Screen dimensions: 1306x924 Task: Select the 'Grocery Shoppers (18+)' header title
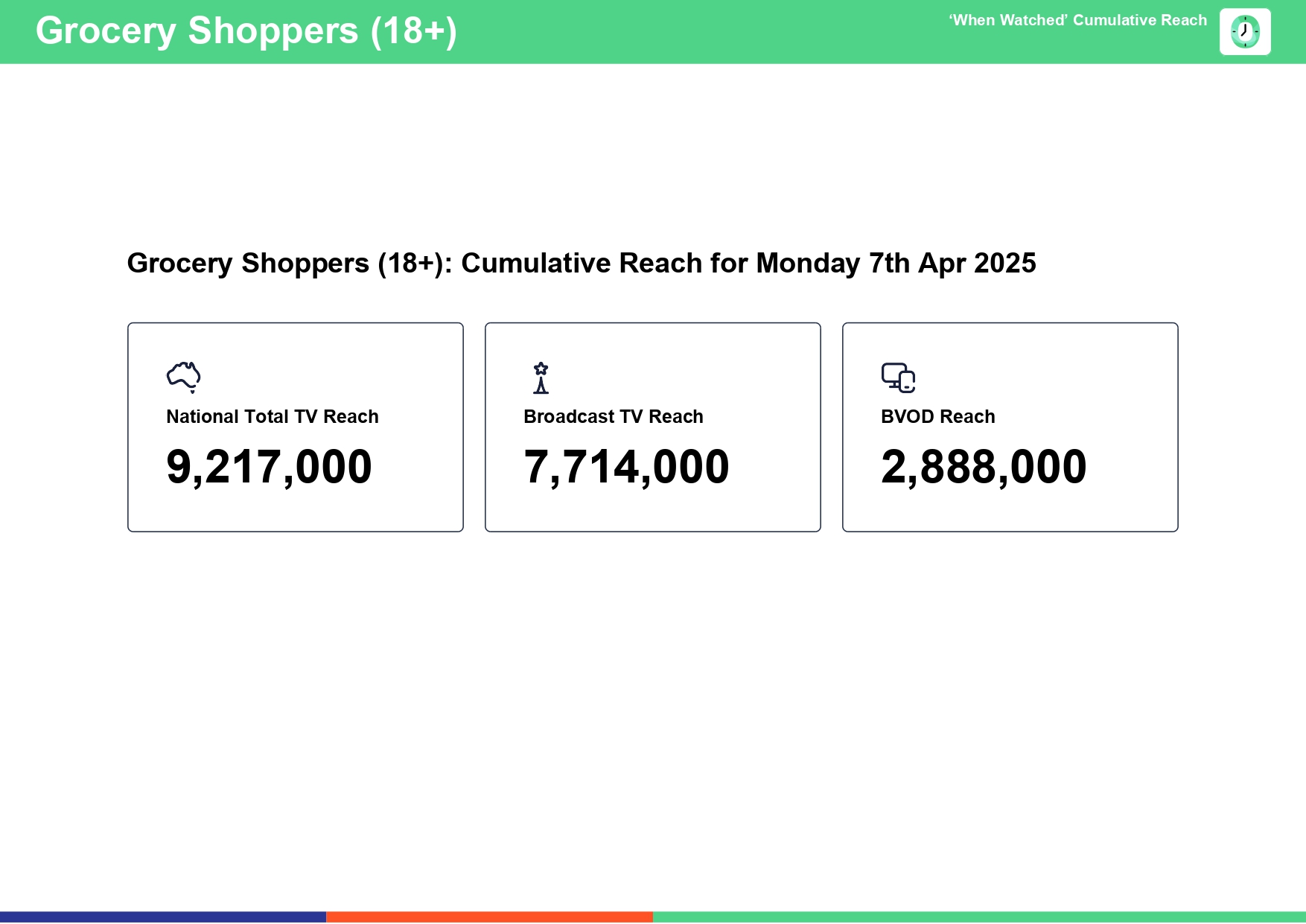[x=246, y=31]
